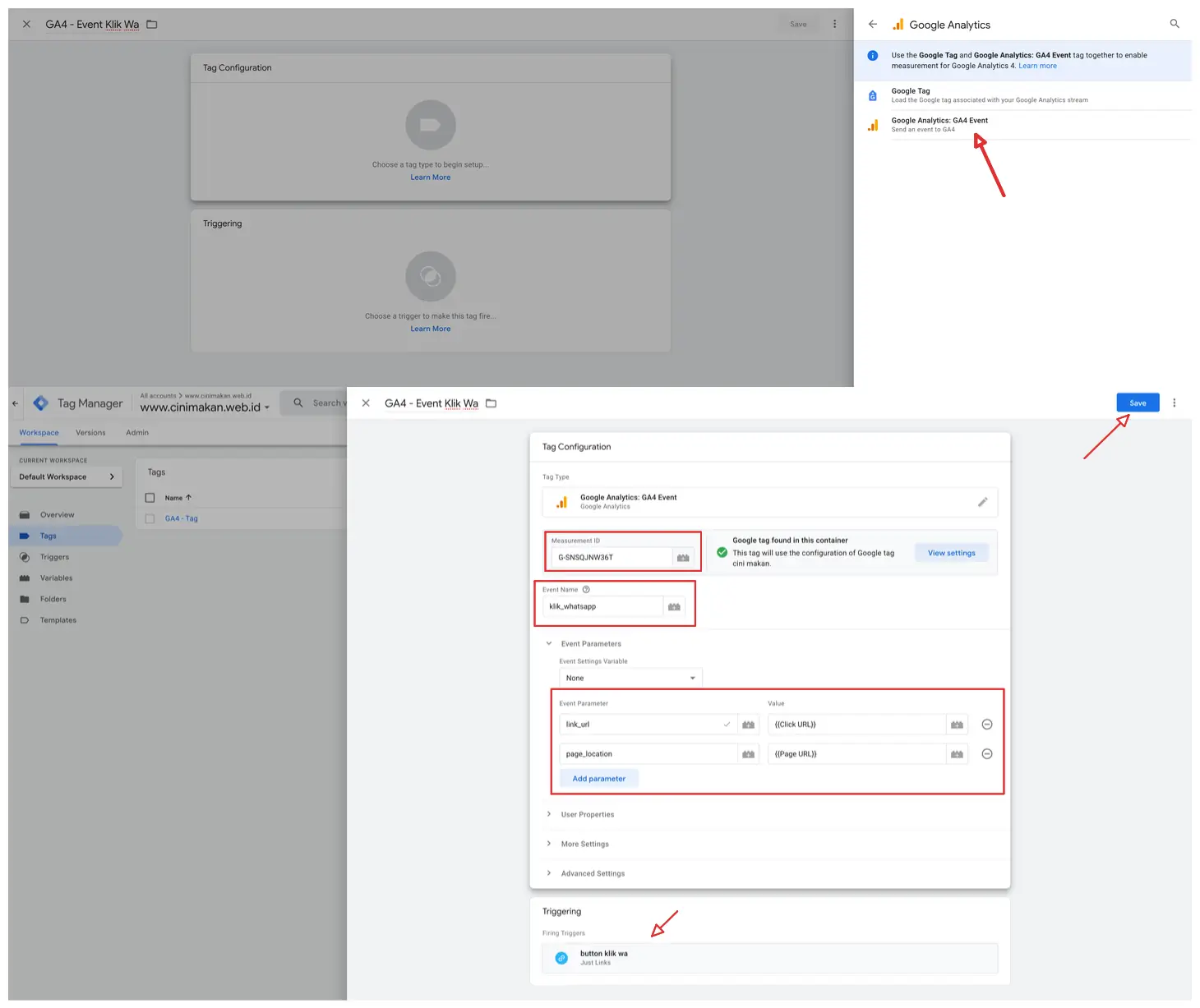Go back from the Google Analytics tag-type panel
1200x1008 pixels.
pyautogui.click(x=873, y=25)
